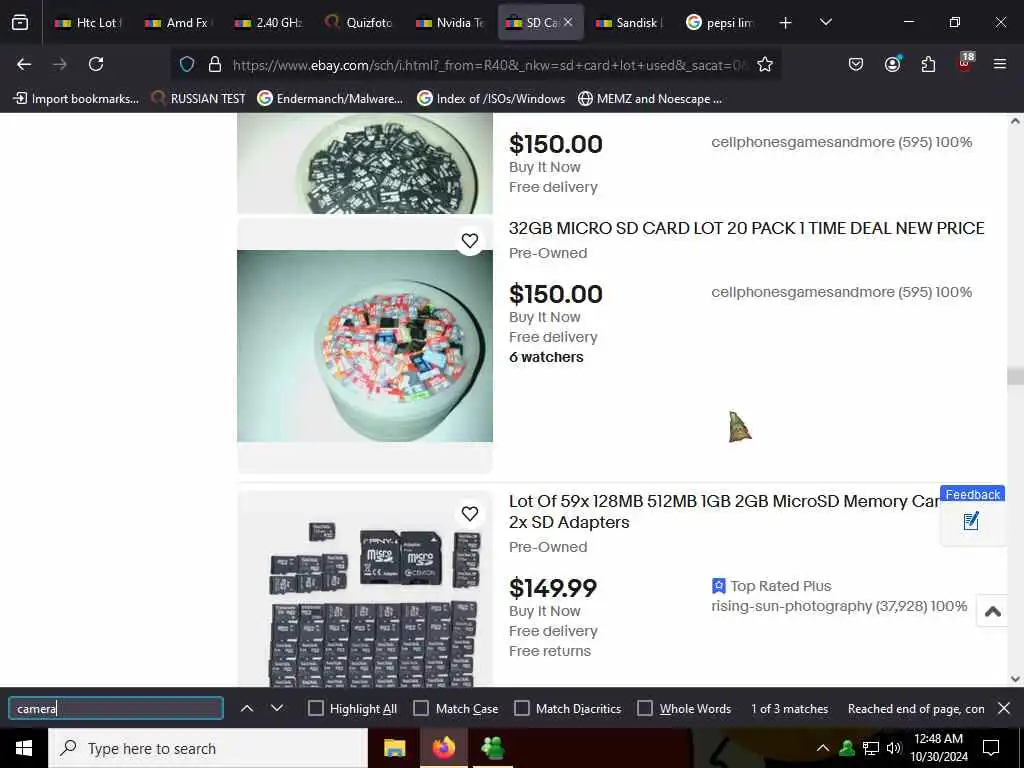1024x768 pixels.
Task: Jump to next find match arrow
Action: coord(277,708)
